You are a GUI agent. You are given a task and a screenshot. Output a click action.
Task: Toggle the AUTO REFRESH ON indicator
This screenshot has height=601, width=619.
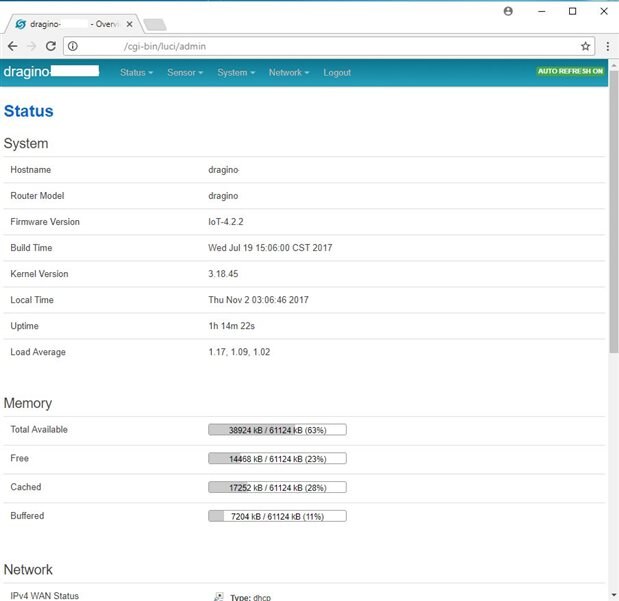click(570, 71)
